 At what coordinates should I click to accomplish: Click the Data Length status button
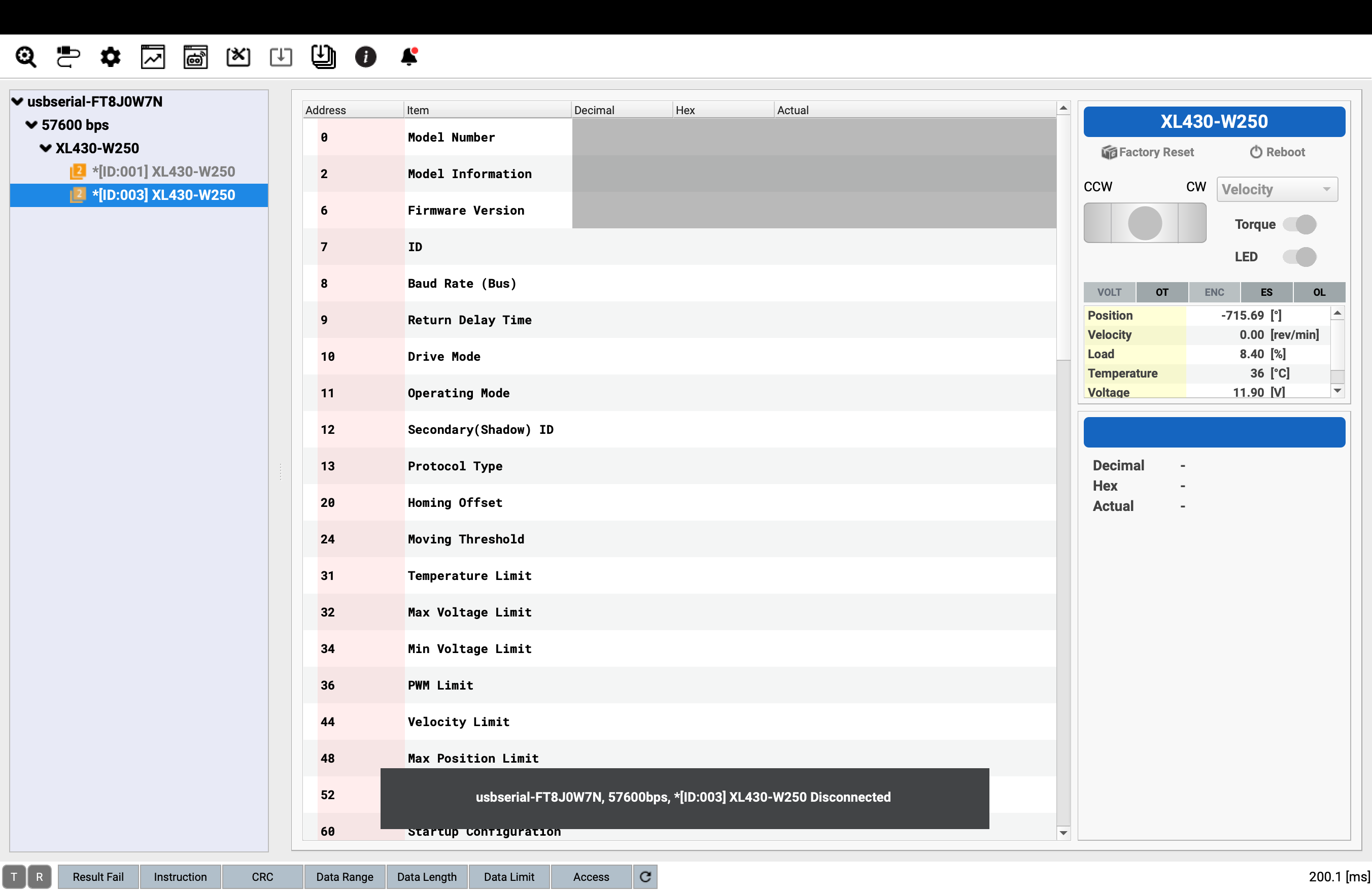click(427, 877)
